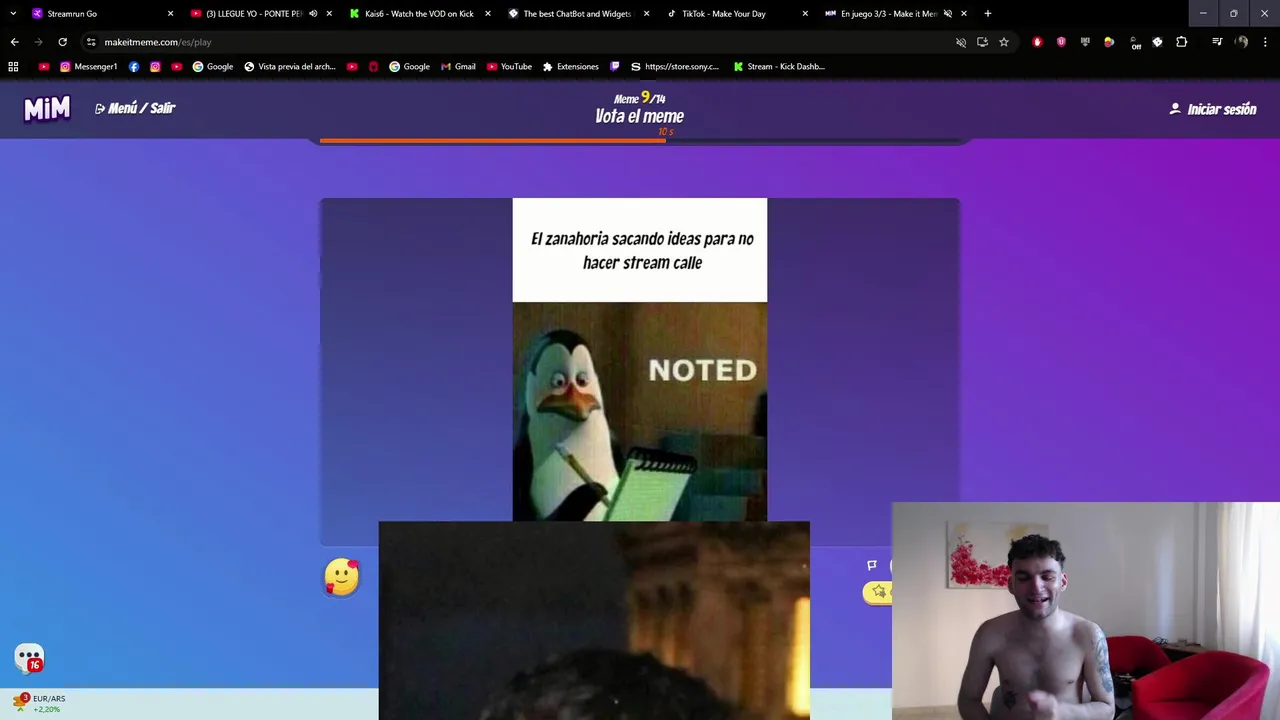The width and height of the screenshot is (1280, 720).
Task: Click the vote timer progress bar
Action: (640, 141)
